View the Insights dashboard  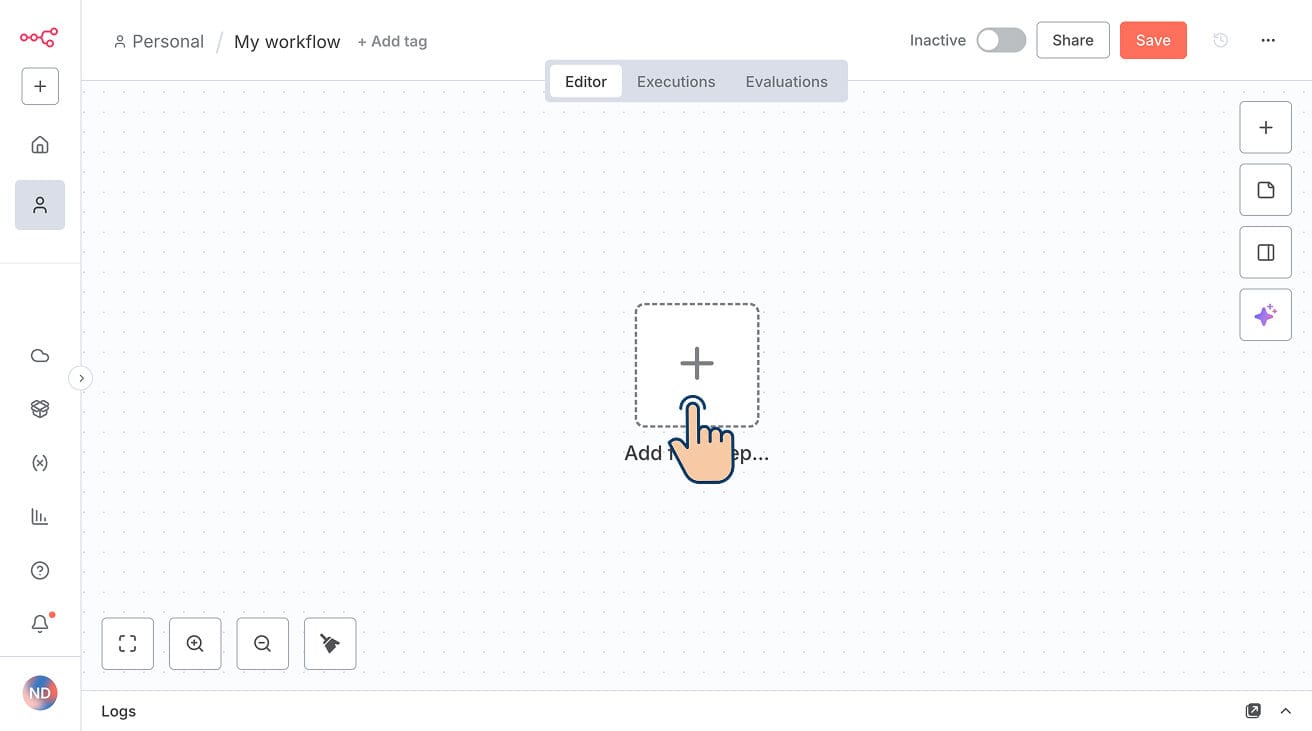[x=40, y=516]
